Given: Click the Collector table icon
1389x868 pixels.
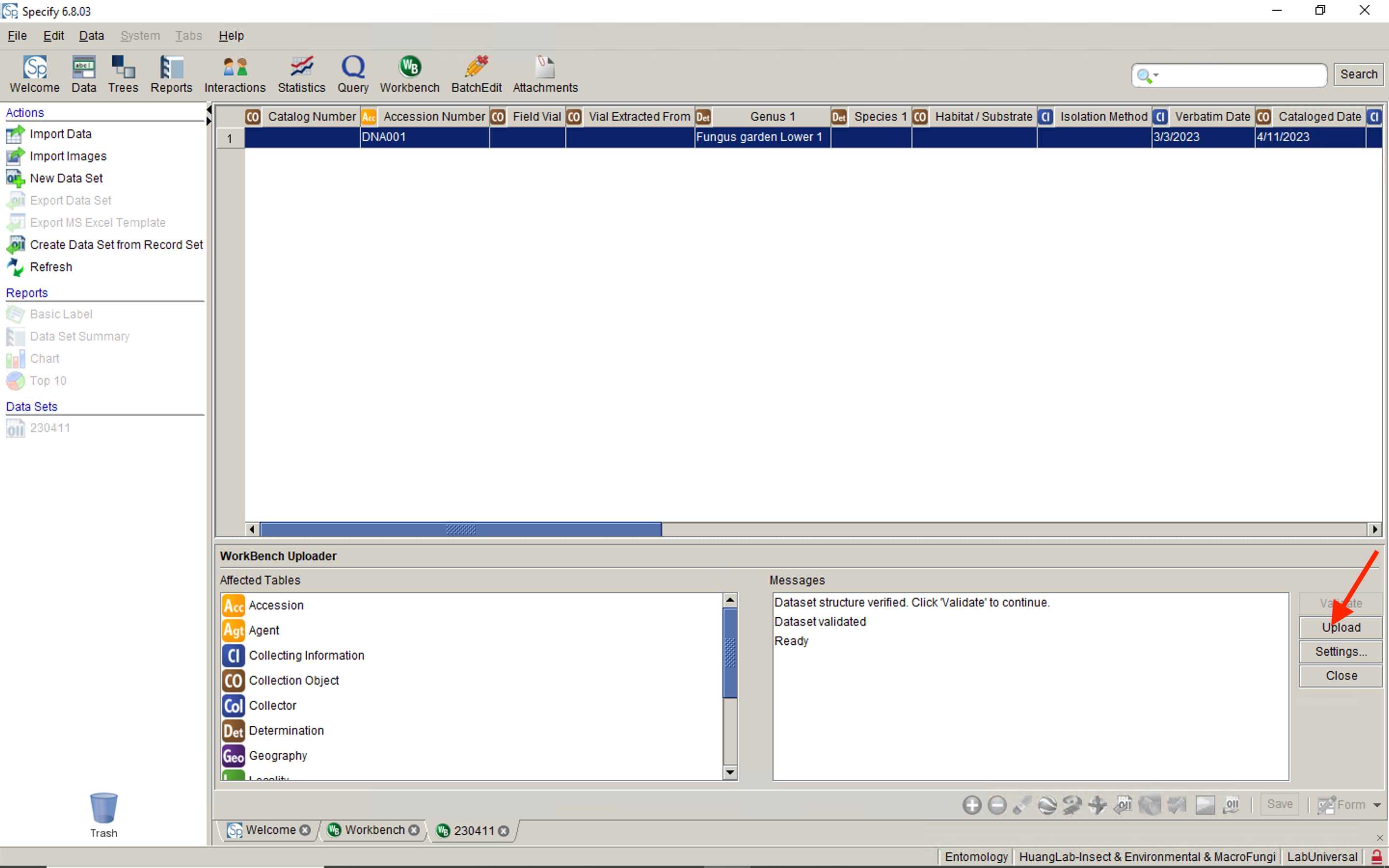Looking at the screenshot, I should 233,705.
